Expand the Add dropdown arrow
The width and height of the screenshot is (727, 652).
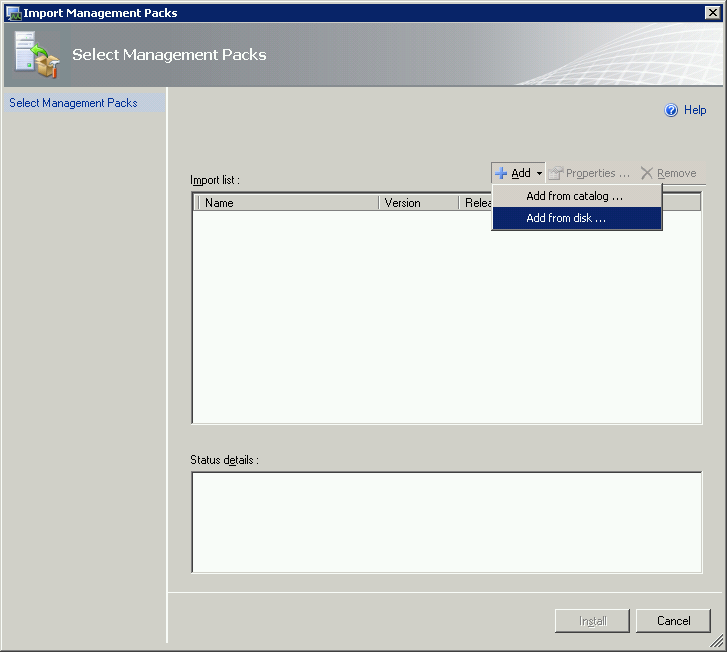pyautogui.click(x=539, y=173)
